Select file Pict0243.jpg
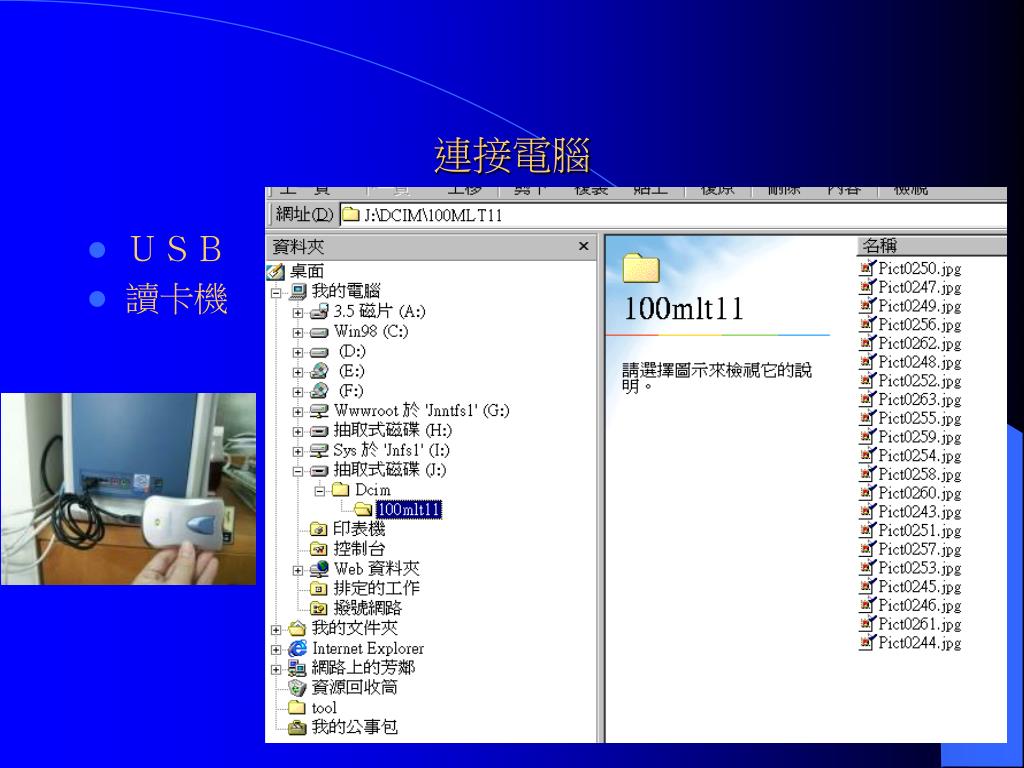The height and width of the screenshot is (768, 1024). [x=911, y=512]
